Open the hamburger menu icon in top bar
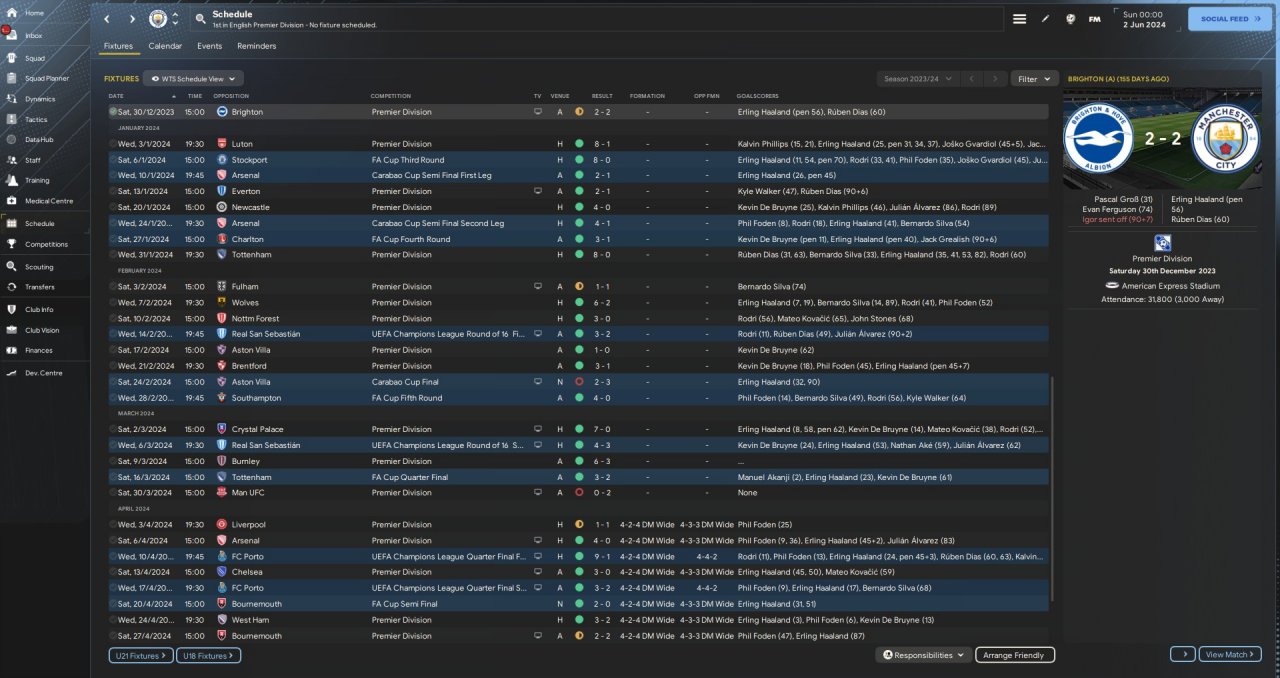Viewport: 1280px width, 678px height. click(1019, 19)
